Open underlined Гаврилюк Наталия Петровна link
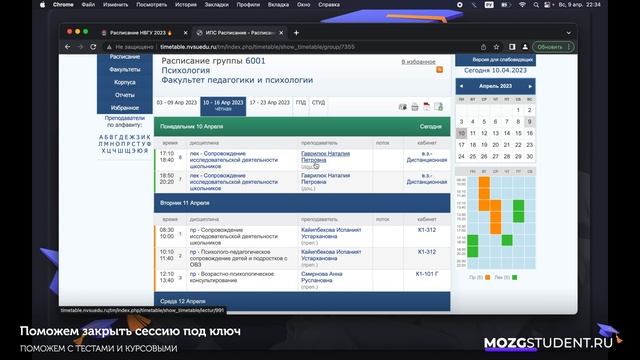The height and width of the screenshot is (360, 640). (x=325, y=157)
